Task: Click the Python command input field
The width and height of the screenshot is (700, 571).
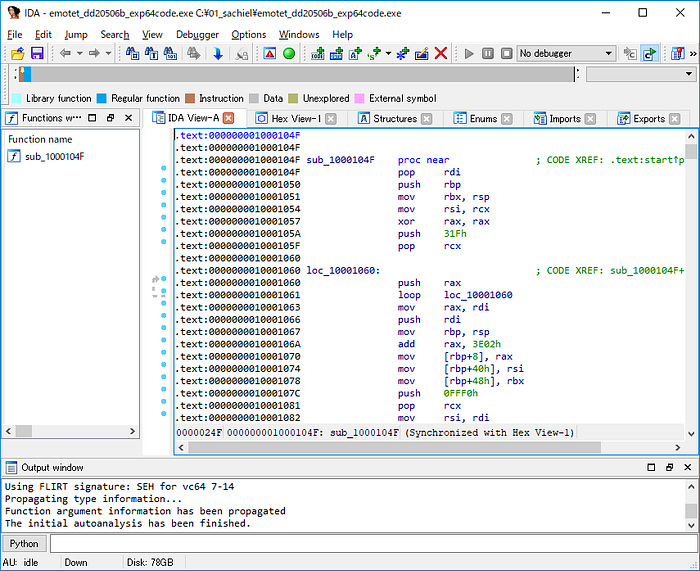Action: coord(370,543)
